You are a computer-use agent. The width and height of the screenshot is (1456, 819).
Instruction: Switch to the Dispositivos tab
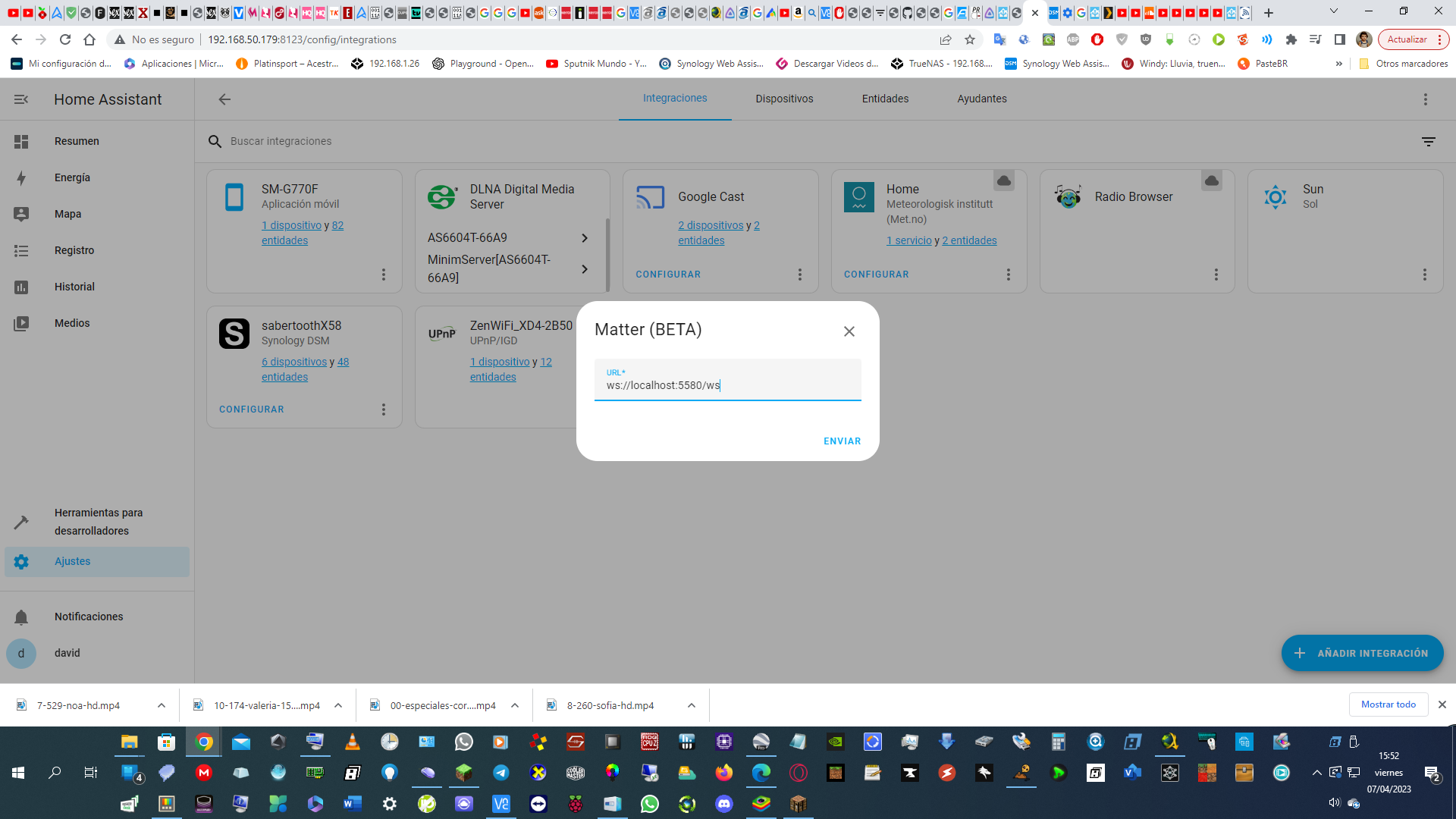point(784,99)
